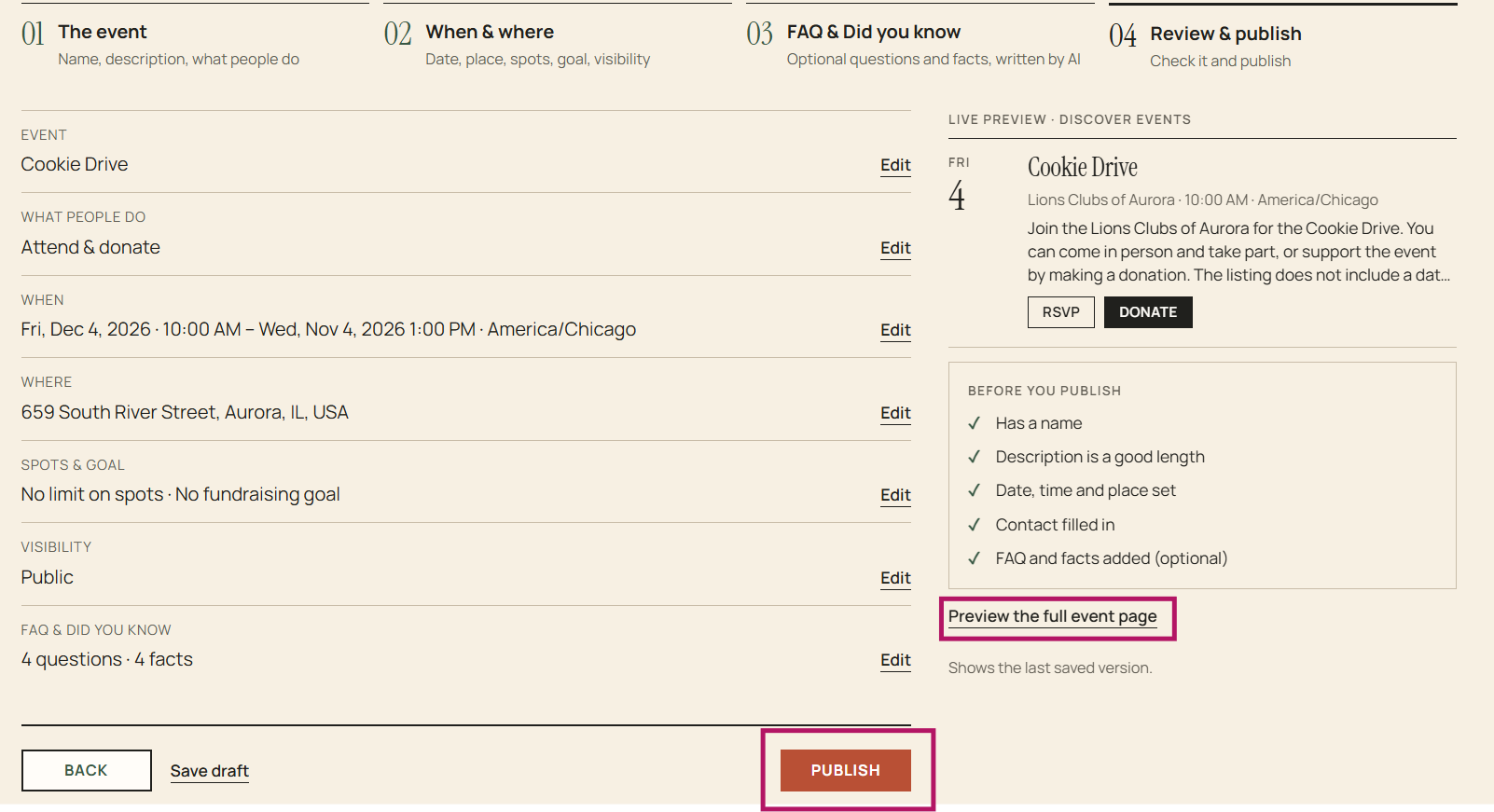The height and width of the screenshot is (812, 1494).
Task: Click the Public visibility value
Action: point(48,577)
